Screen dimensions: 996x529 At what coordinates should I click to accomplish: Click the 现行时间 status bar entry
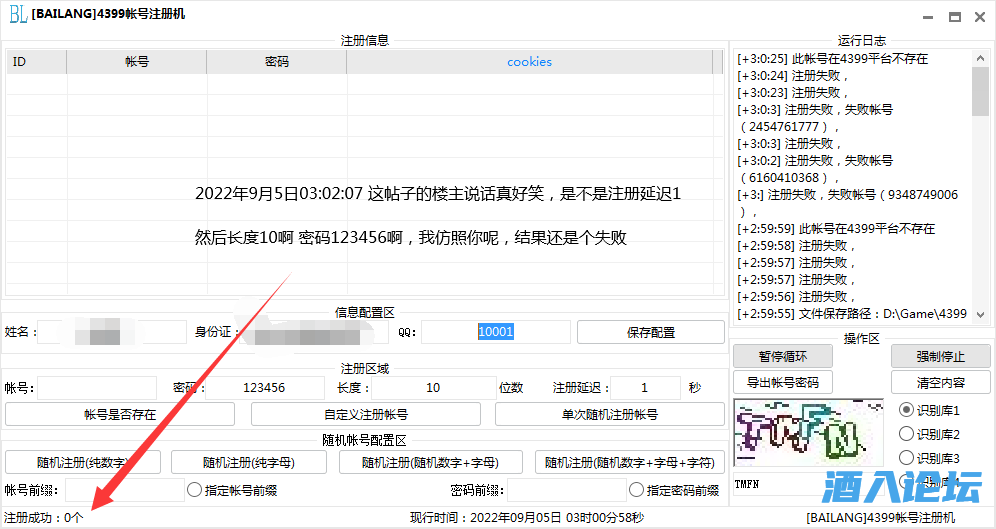(x=527, y=518)
